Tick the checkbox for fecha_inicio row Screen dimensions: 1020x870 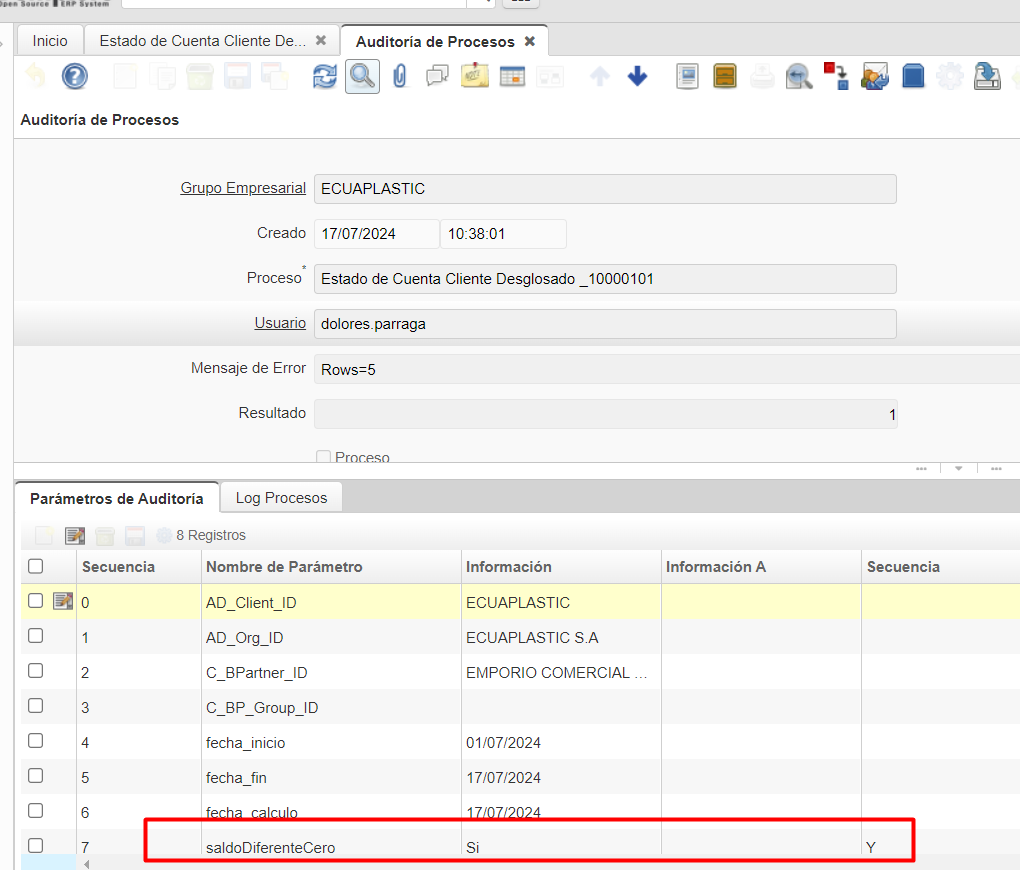point(36,741)
